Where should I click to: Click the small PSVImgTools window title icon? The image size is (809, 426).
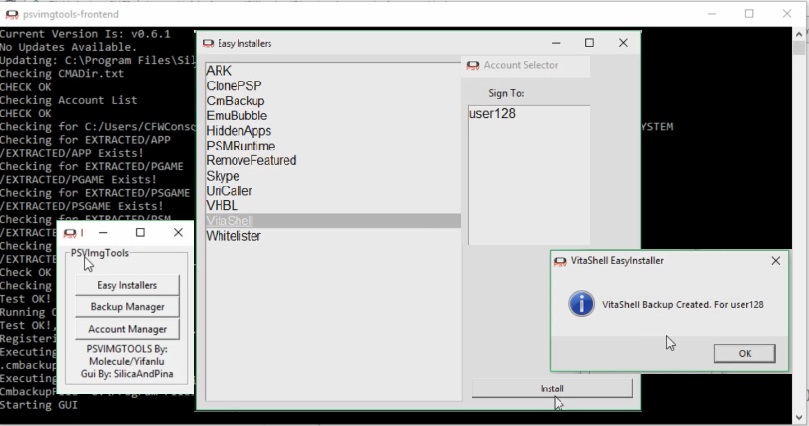click(x=70, y=234)
